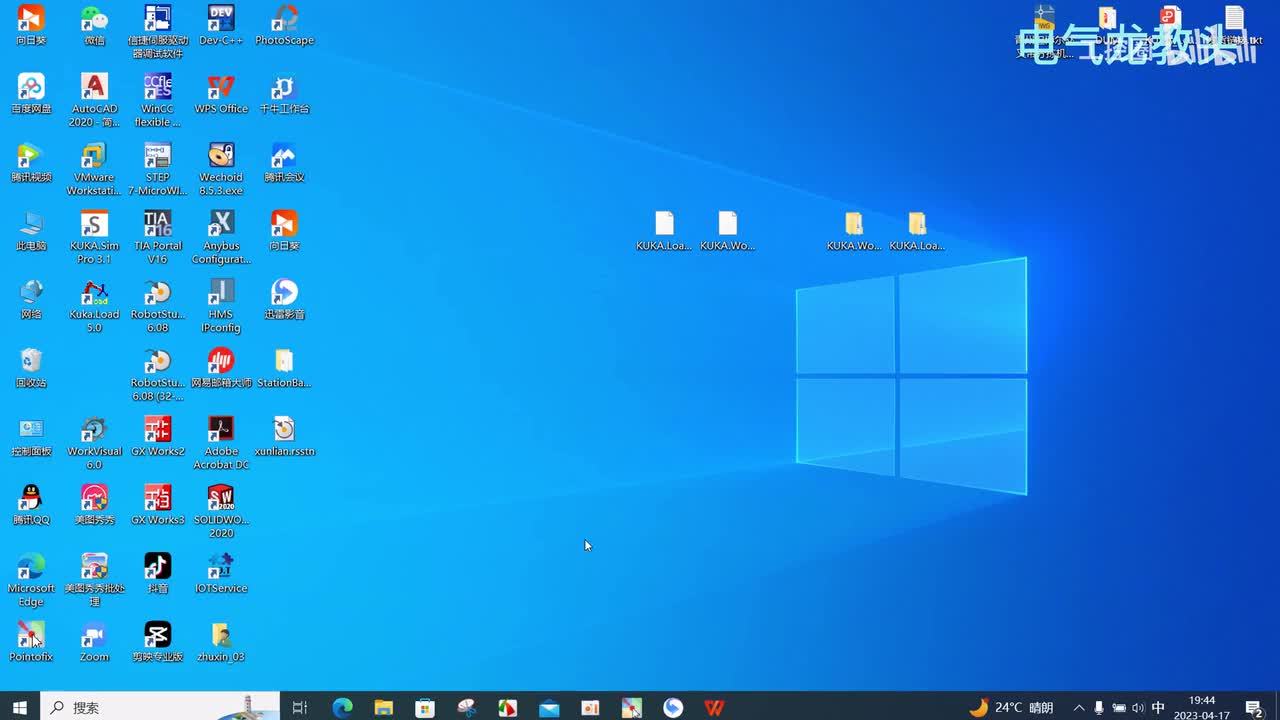Open the 腾讯会议 desktop shortcut

click(x=284, y=163)
